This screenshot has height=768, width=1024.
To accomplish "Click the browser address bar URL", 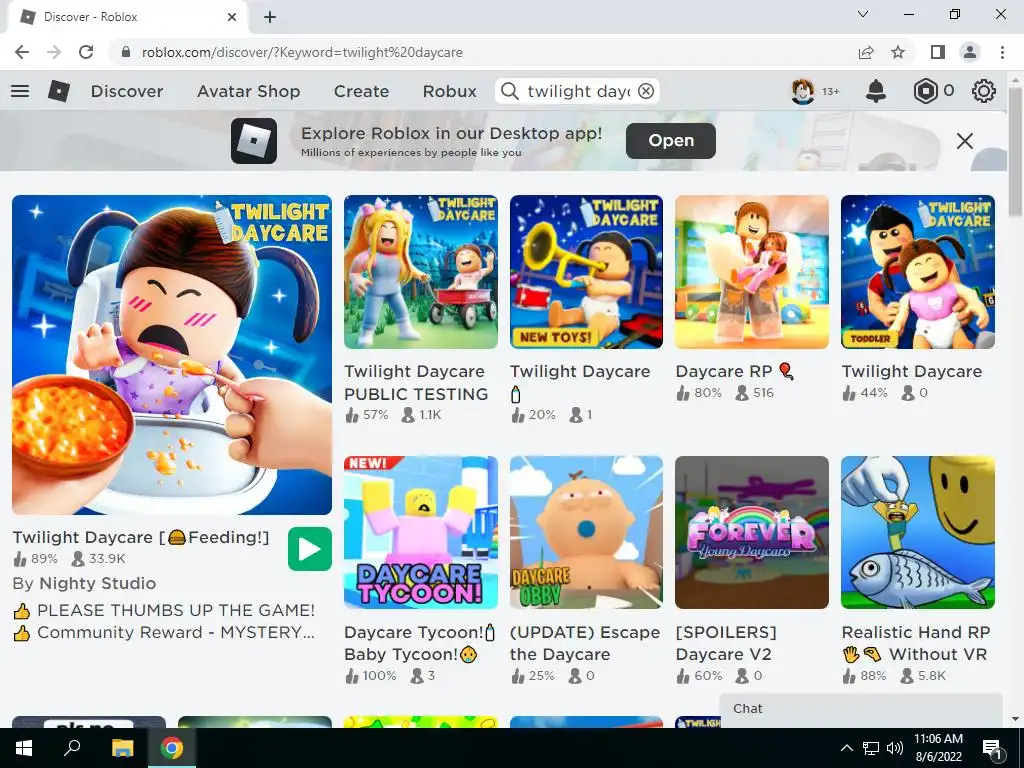I will [302, 52].
